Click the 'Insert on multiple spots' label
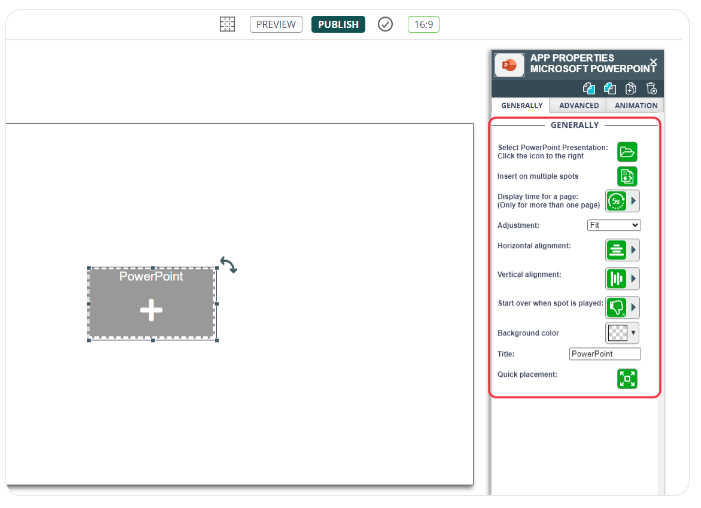Viewport: 701px width, 508px height. point(538,176)
